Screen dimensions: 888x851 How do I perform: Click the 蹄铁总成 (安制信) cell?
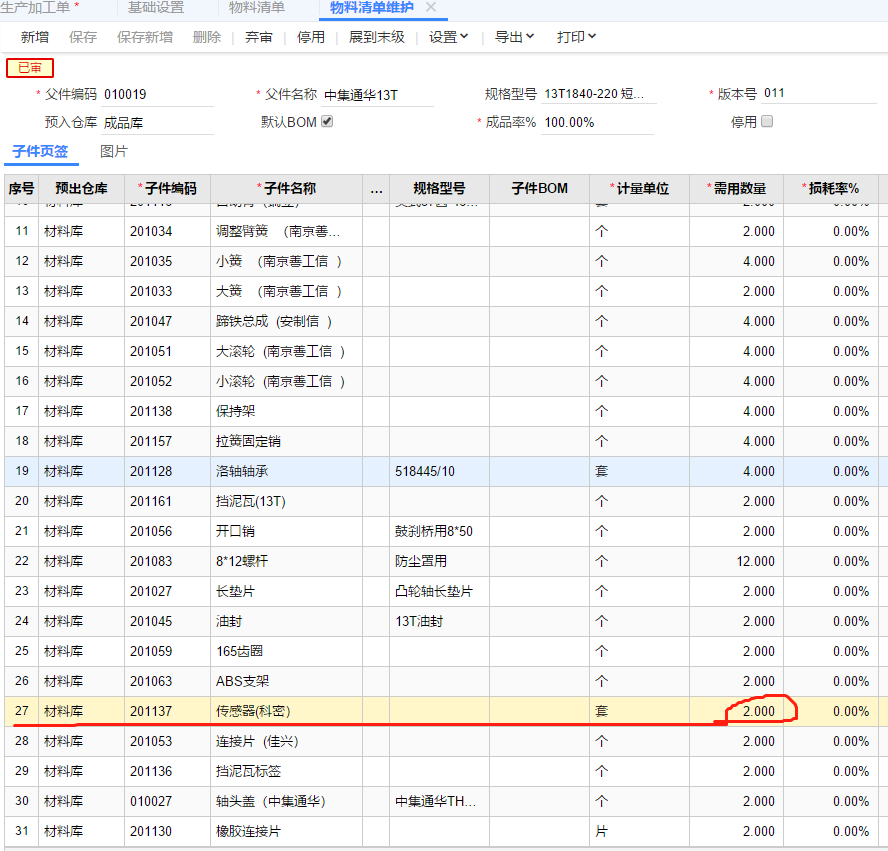point(287,322)
